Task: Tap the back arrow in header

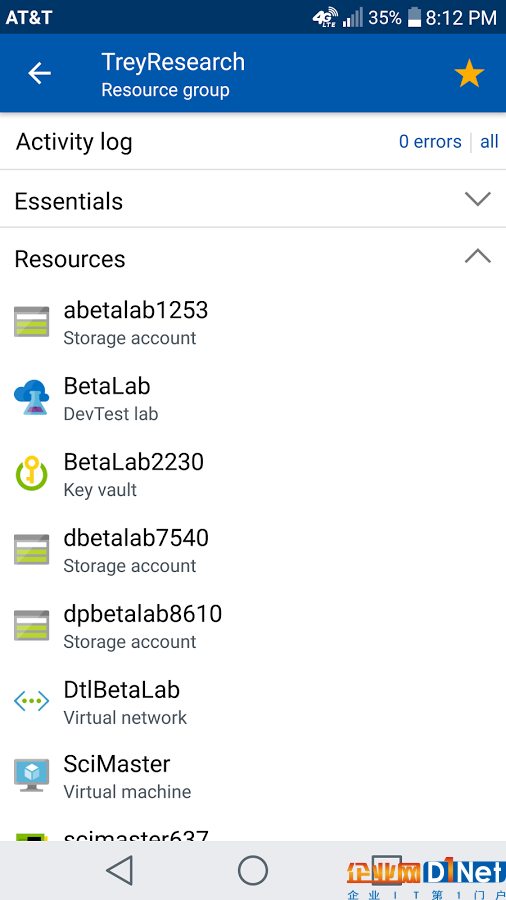Action: [x=40, y=73]
